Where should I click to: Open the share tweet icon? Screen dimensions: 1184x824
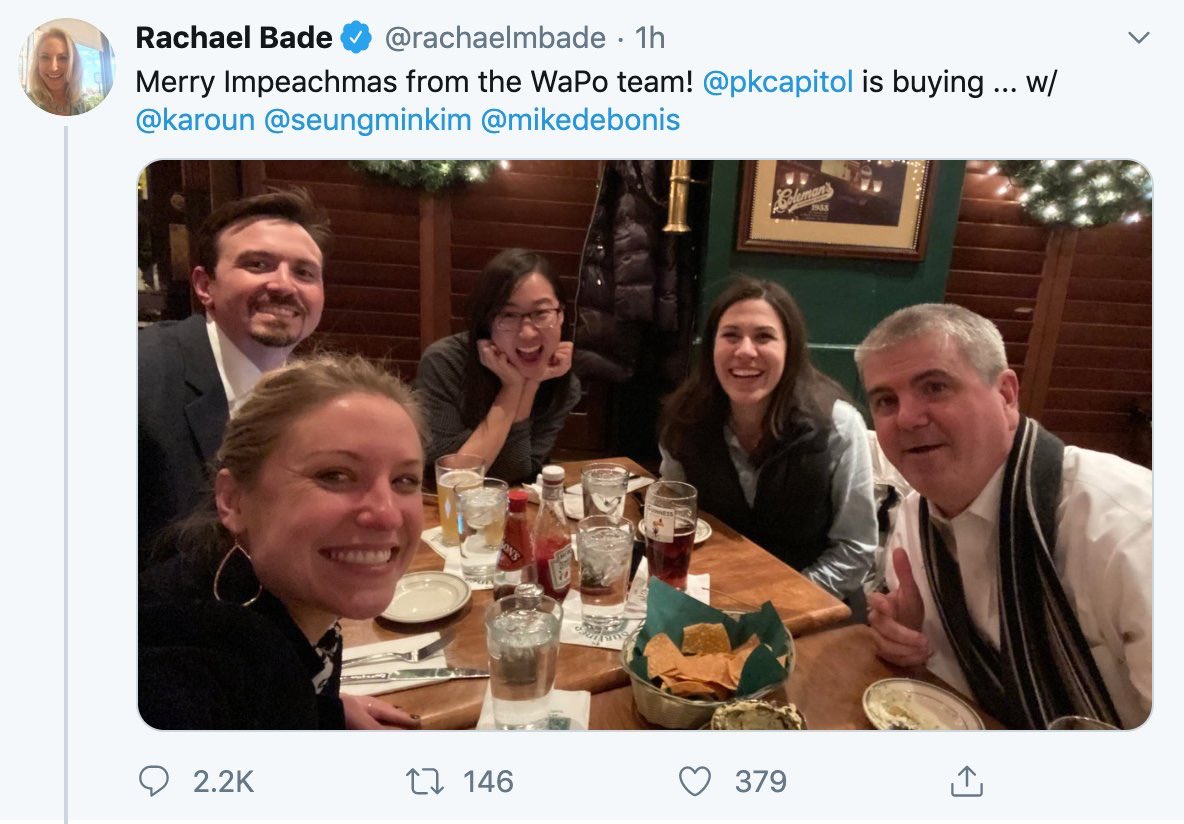tap(966, 781)
